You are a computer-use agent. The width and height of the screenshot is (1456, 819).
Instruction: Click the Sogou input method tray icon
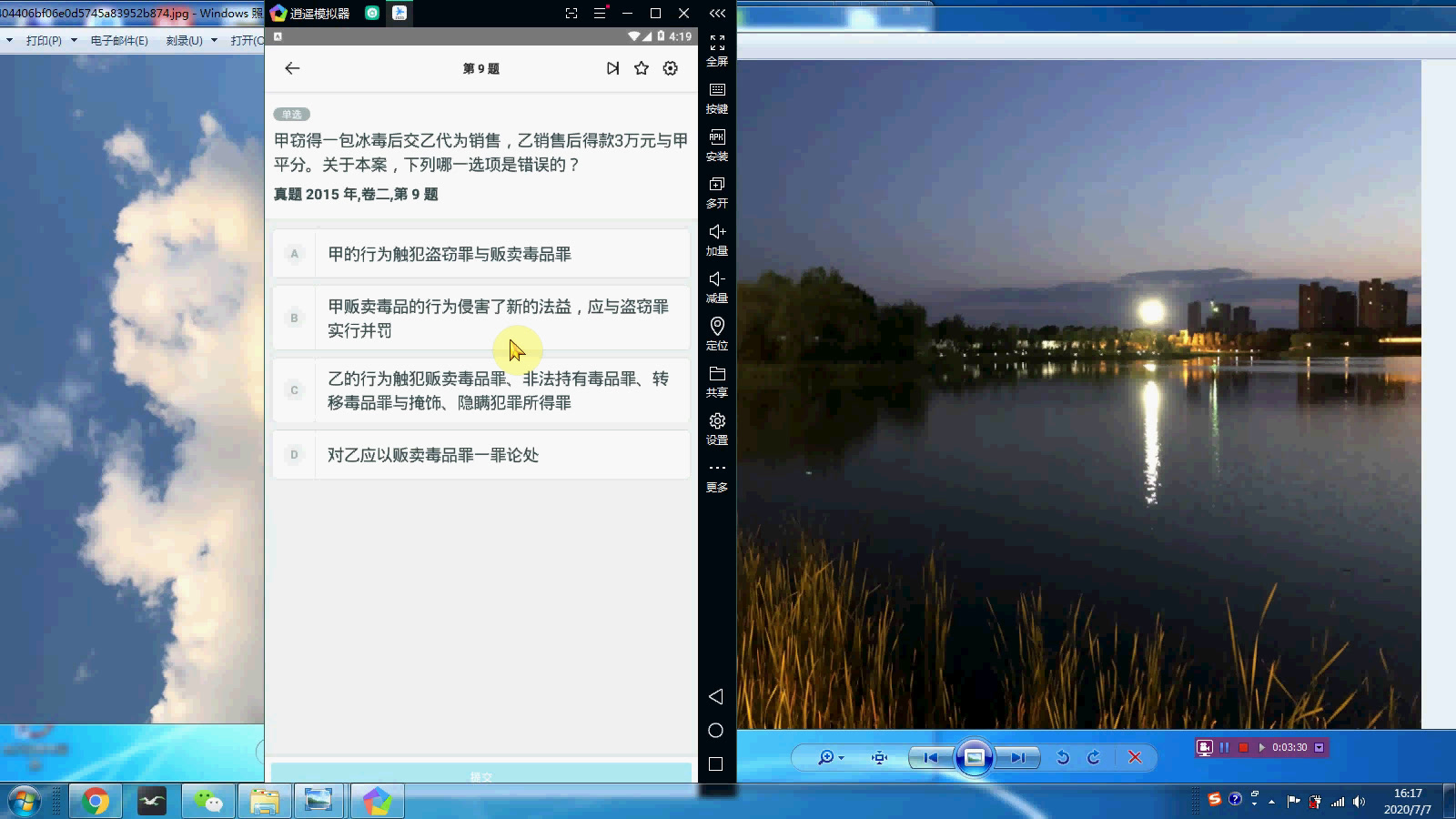[1214, 799]
